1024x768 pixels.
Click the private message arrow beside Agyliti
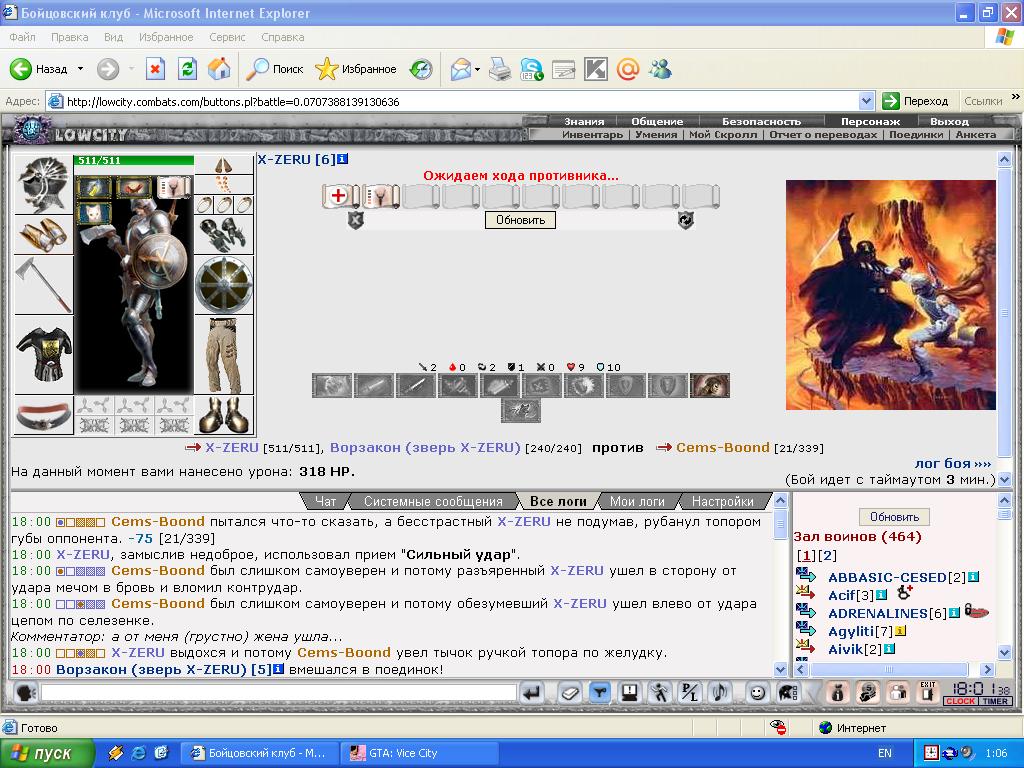tap(806, 630)
